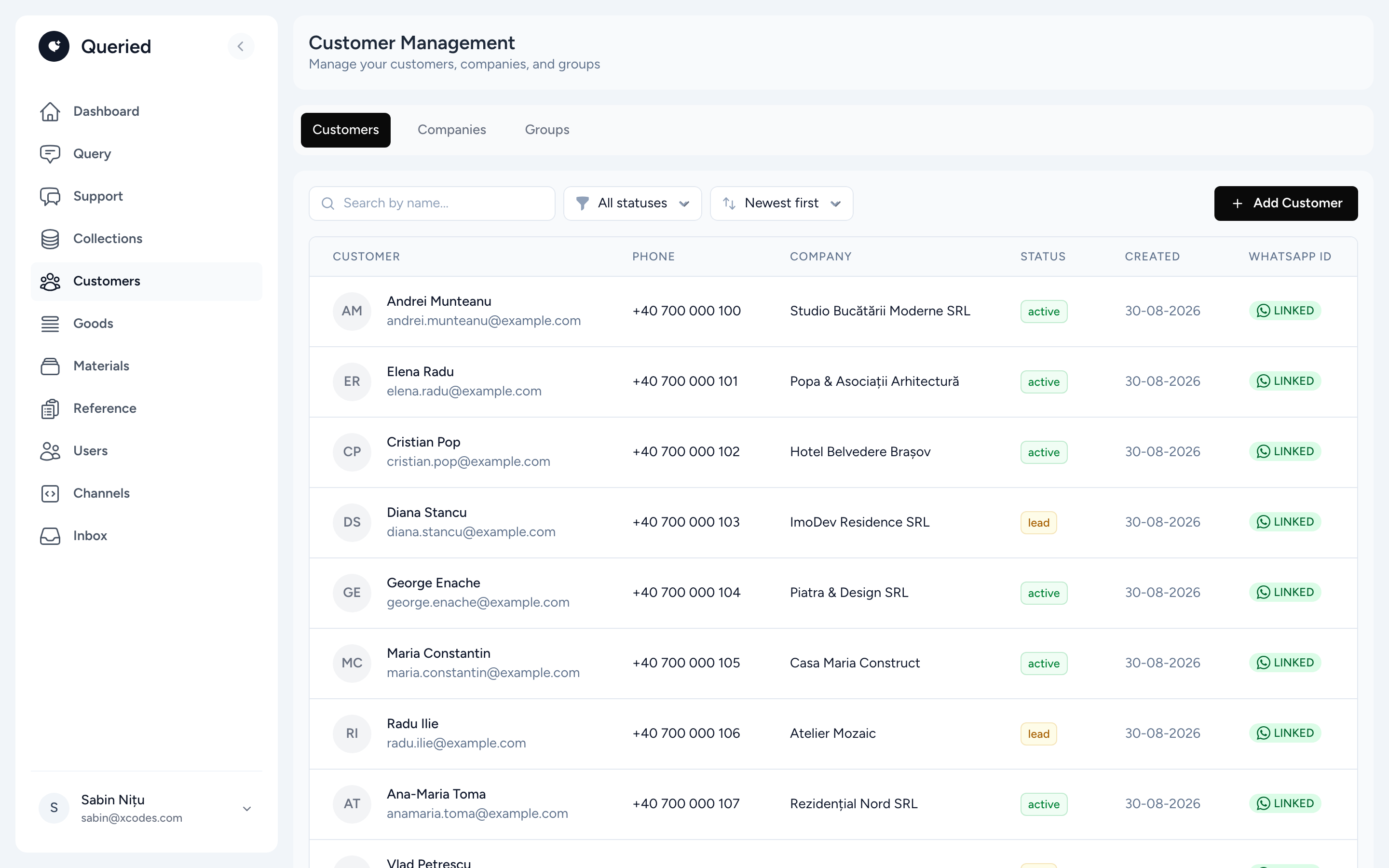1389x868 pixels.
Task: Open Materials from the sidebar
Action: (146, 366)
